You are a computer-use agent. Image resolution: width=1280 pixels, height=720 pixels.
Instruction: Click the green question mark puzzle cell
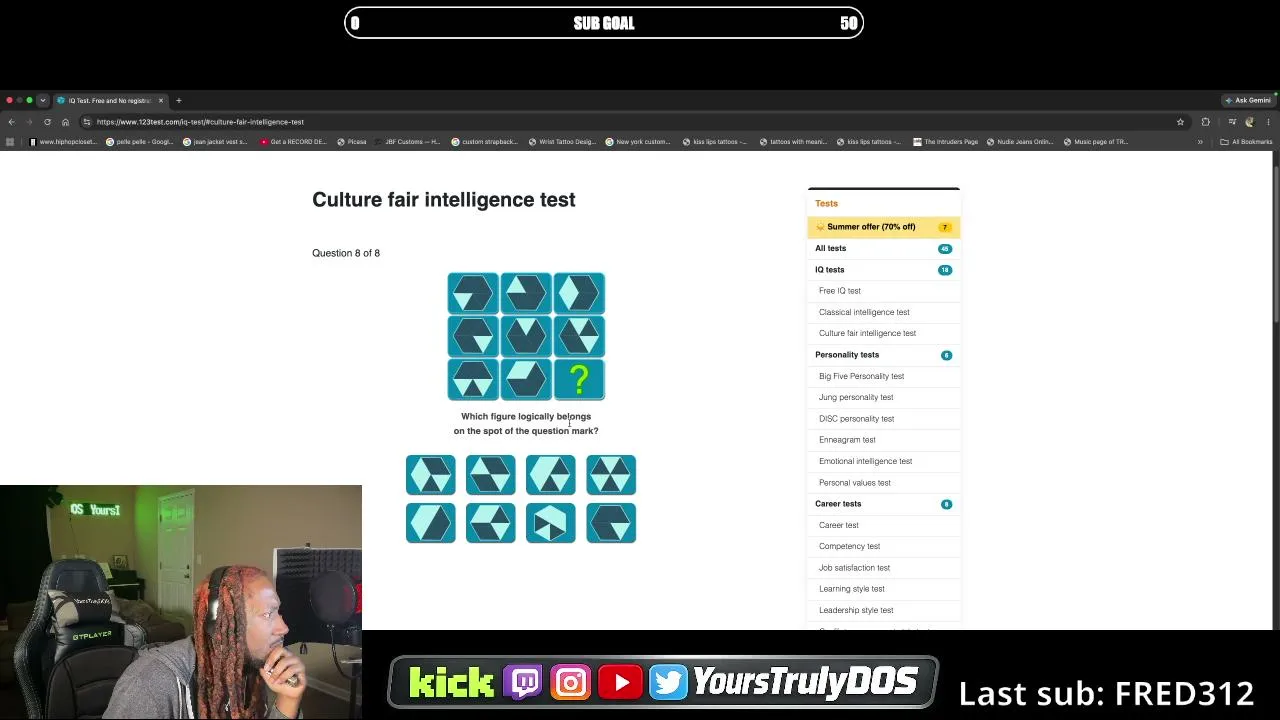(580, 380)
